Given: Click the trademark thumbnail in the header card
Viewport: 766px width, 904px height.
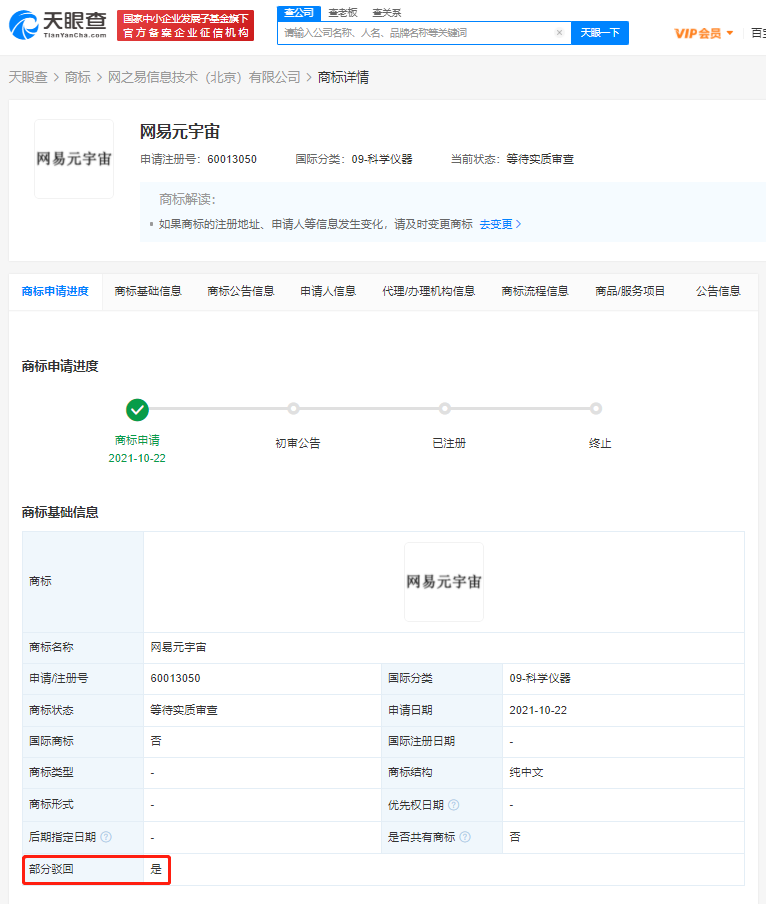Looking at the screenshot, I should (x=74, y=159).
